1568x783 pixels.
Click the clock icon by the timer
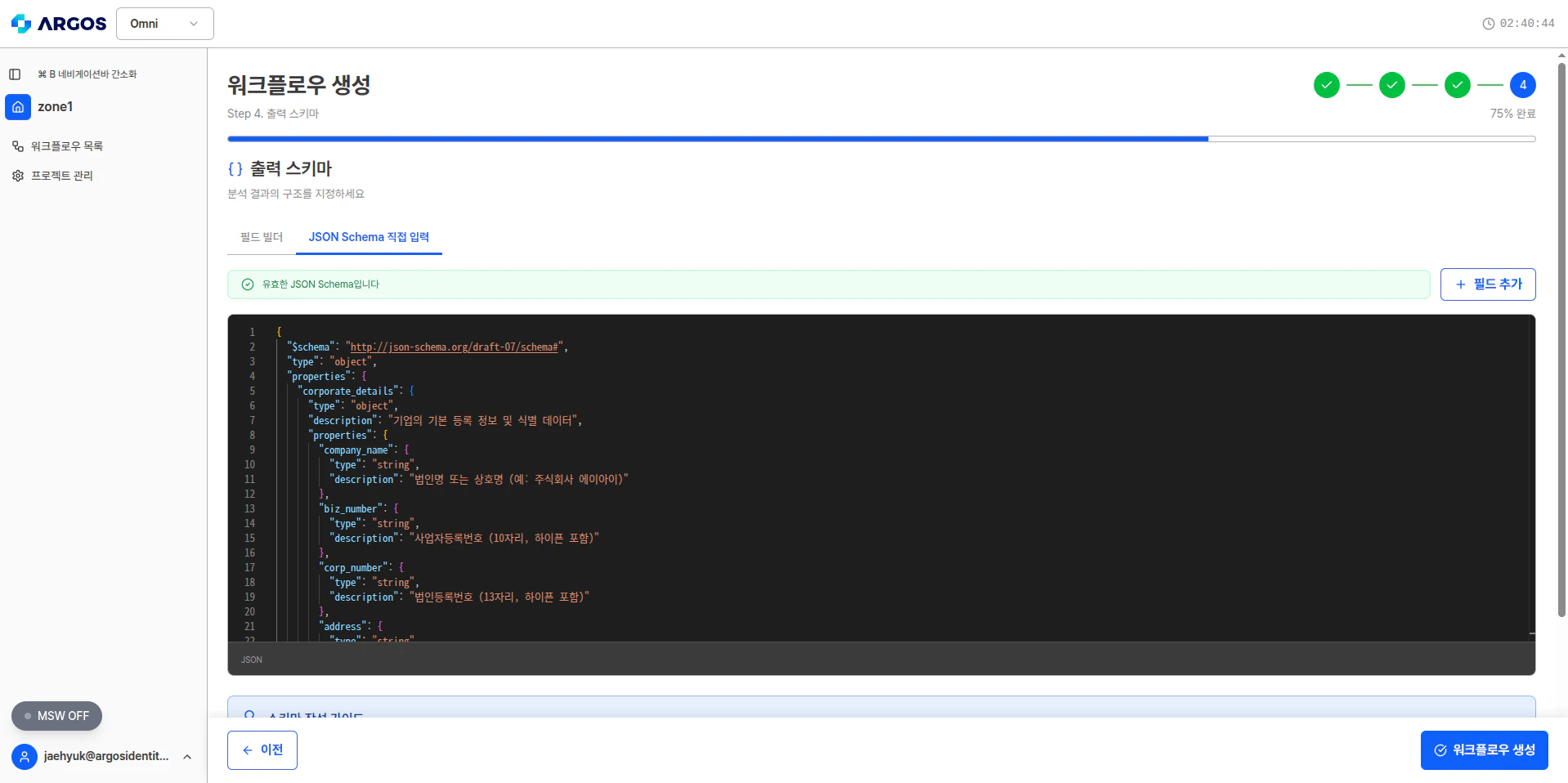(x=1489, y=24)
